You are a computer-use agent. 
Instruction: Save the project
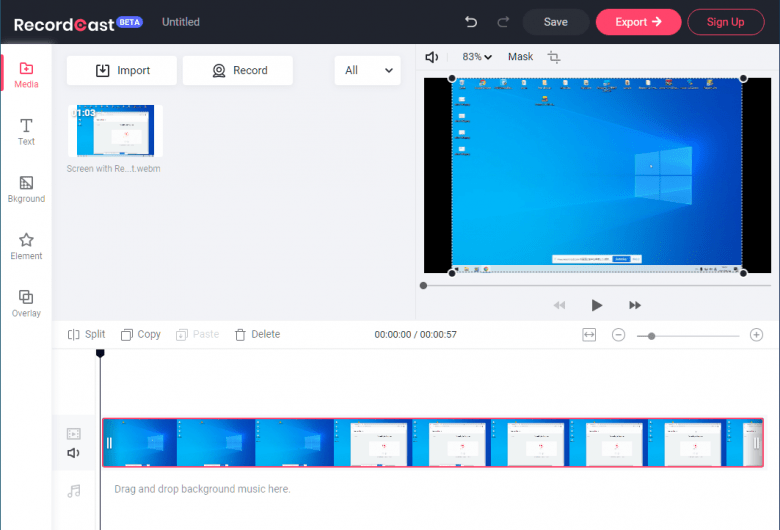tap(556, 22)
